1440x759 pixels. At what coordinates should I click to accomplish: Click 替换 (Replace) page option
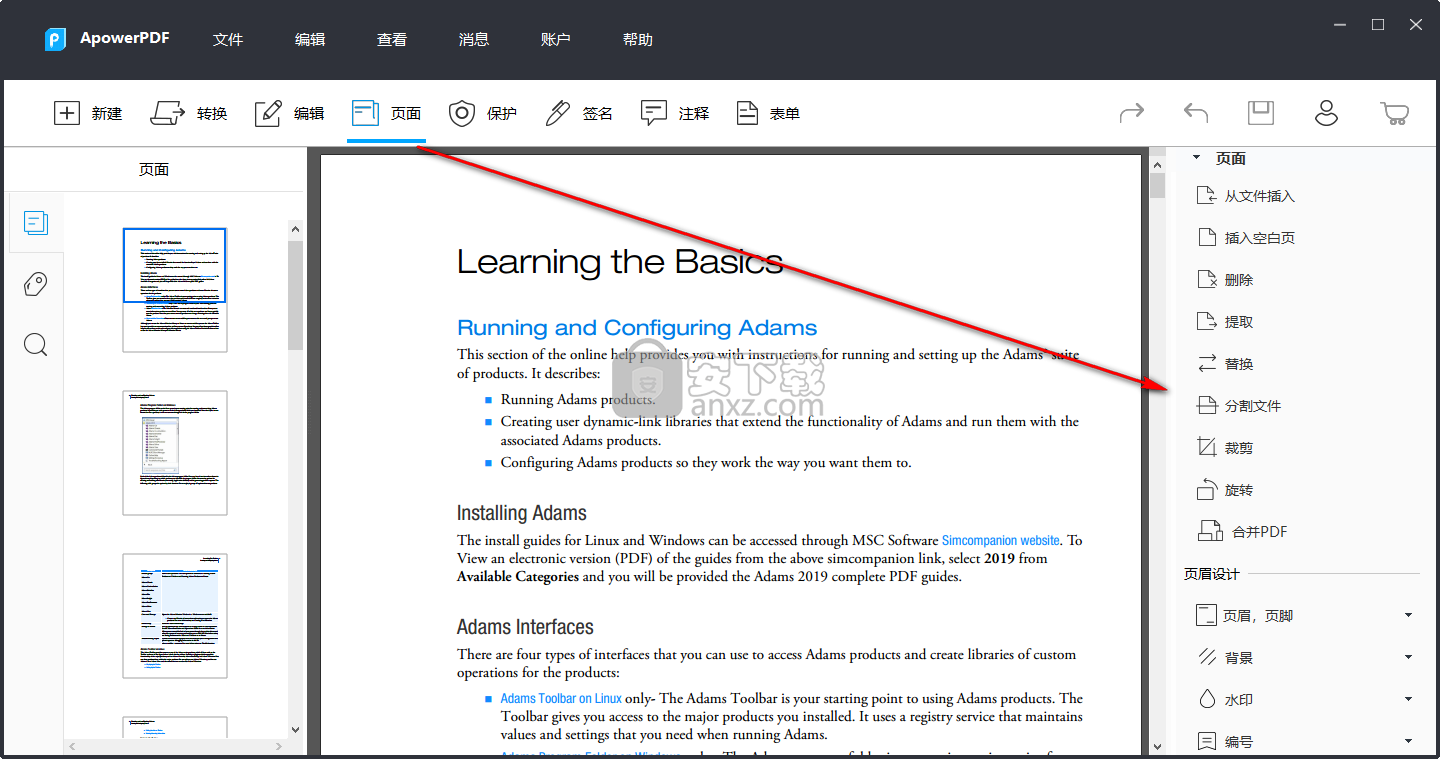pos(1225,364)
